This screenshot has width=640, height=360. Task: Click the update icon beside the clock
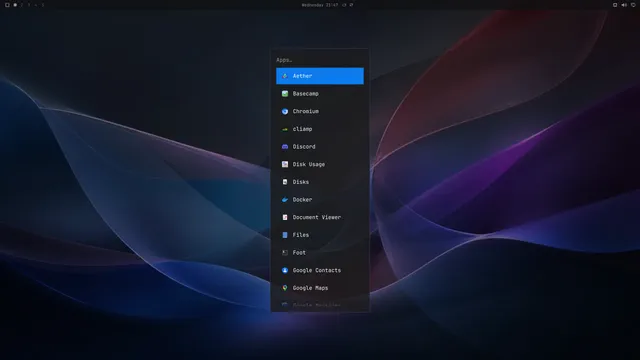(344, 5)
